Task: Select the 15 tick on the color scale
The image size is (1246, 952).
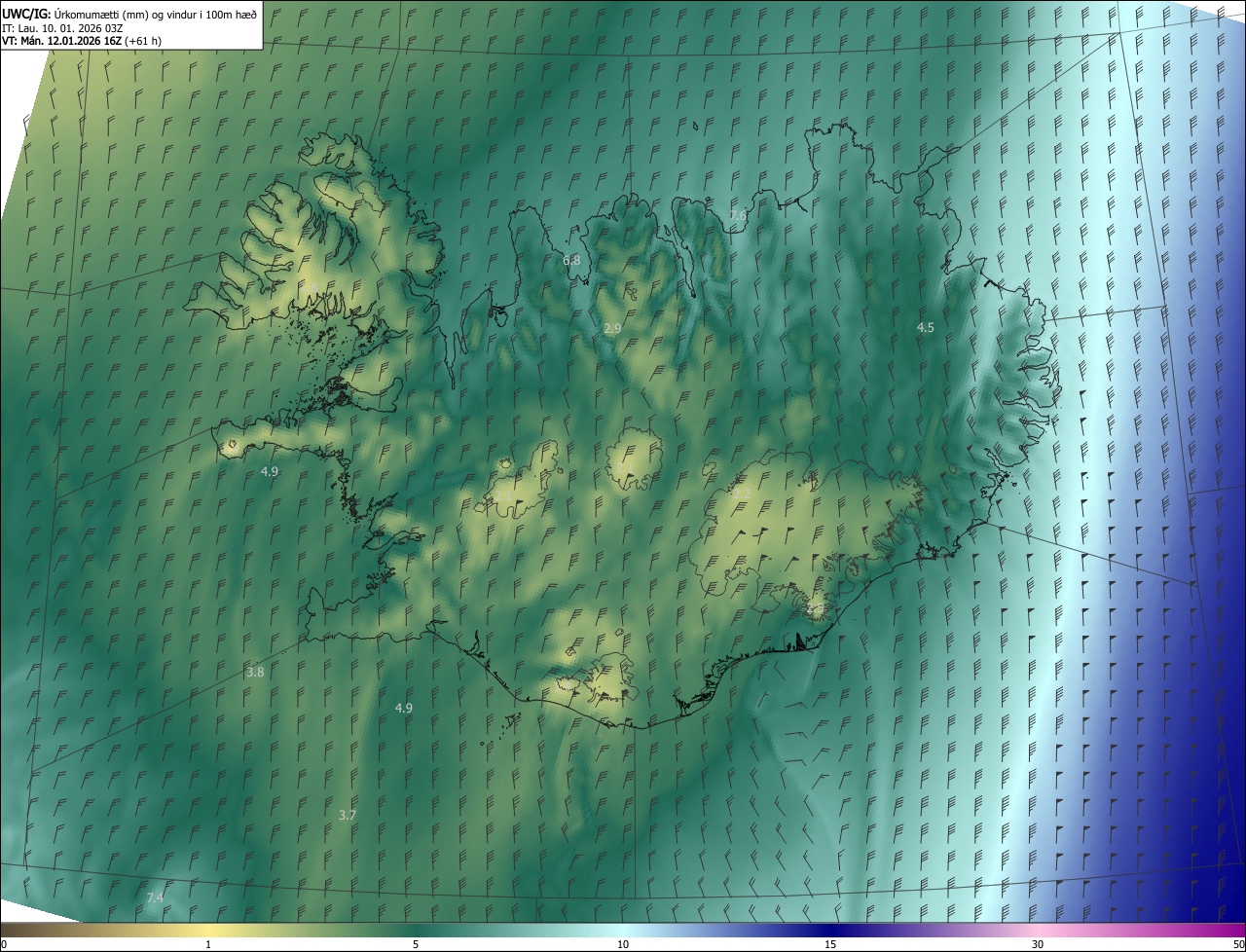Action: pos(830,944)
